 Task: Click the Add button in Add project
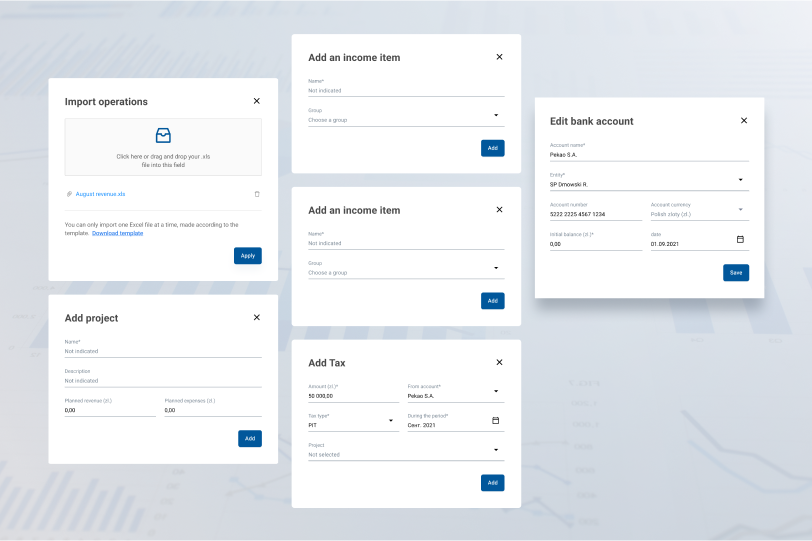tap(249, 438)
